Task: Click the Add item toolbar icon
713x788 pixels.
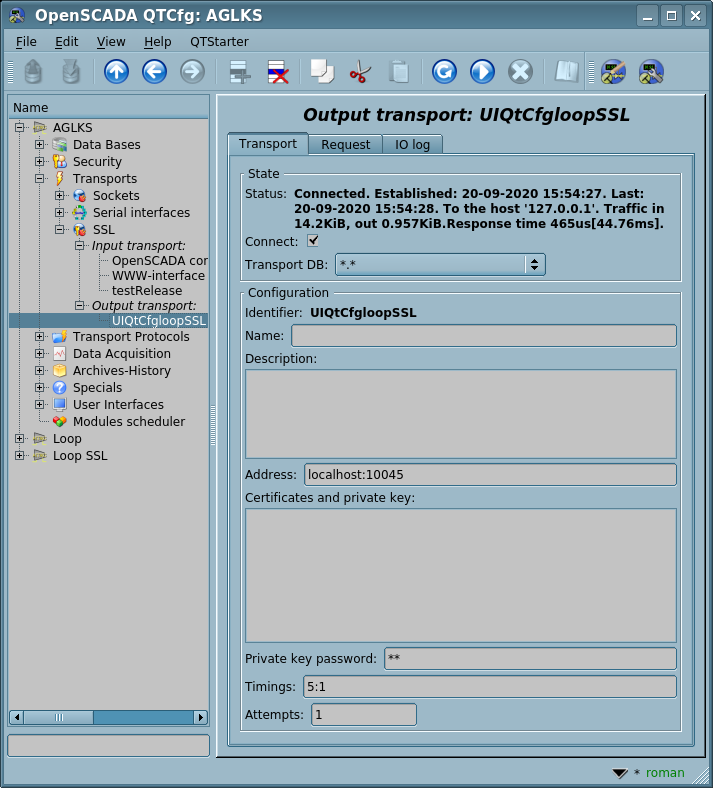Action: coord(240,71)
